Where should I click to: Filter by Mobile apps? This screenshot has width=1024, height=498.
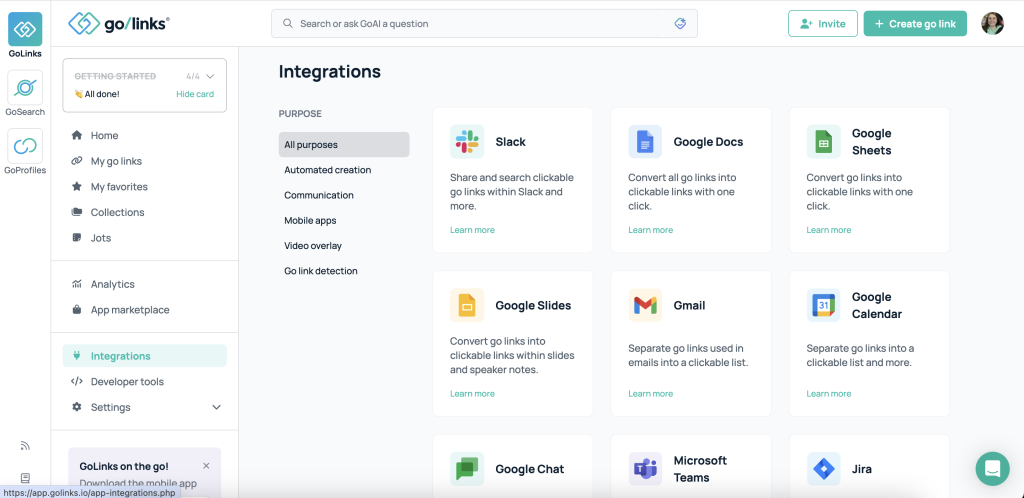[310, 221]
